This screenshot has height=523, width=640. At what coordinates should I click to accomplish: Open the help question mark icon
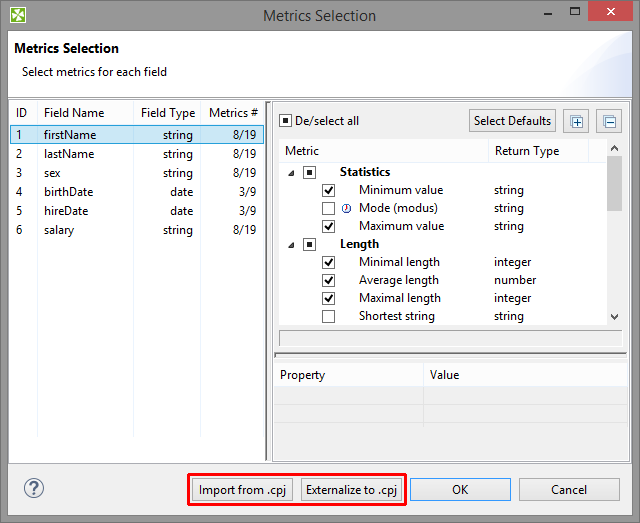34,489
